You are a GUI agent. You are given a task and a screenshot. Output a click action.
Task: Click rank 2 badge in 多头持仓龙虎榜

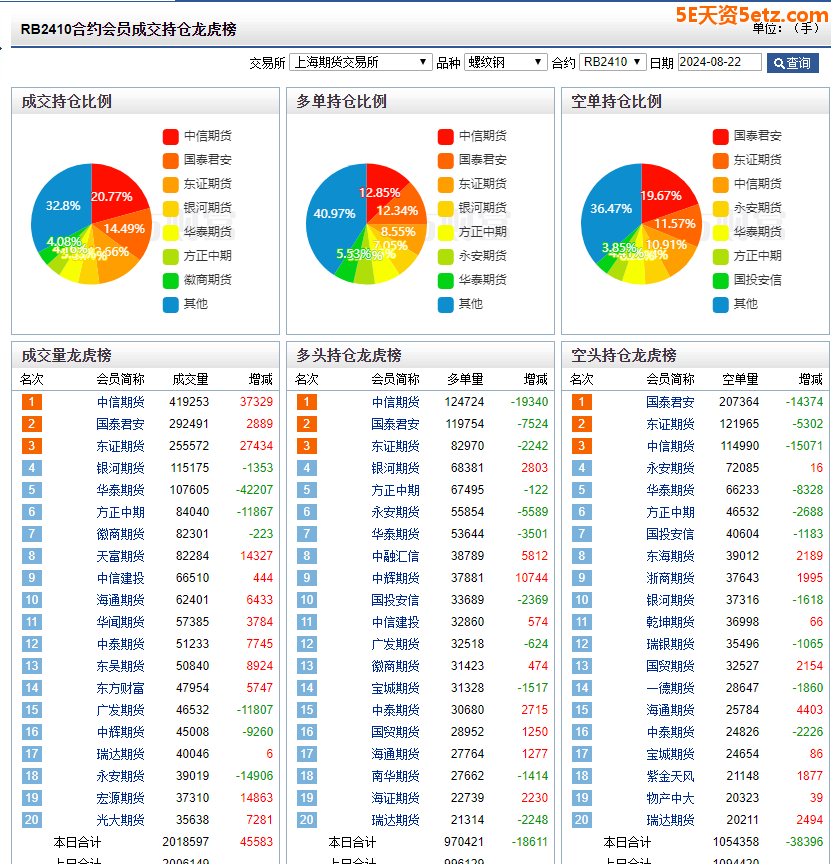pyautogui.click(x=306, y=424)
